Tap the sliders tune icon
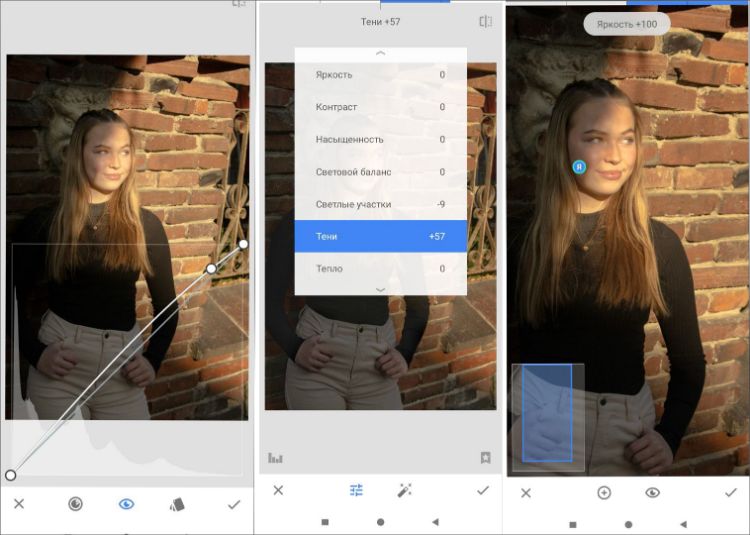 356,490
